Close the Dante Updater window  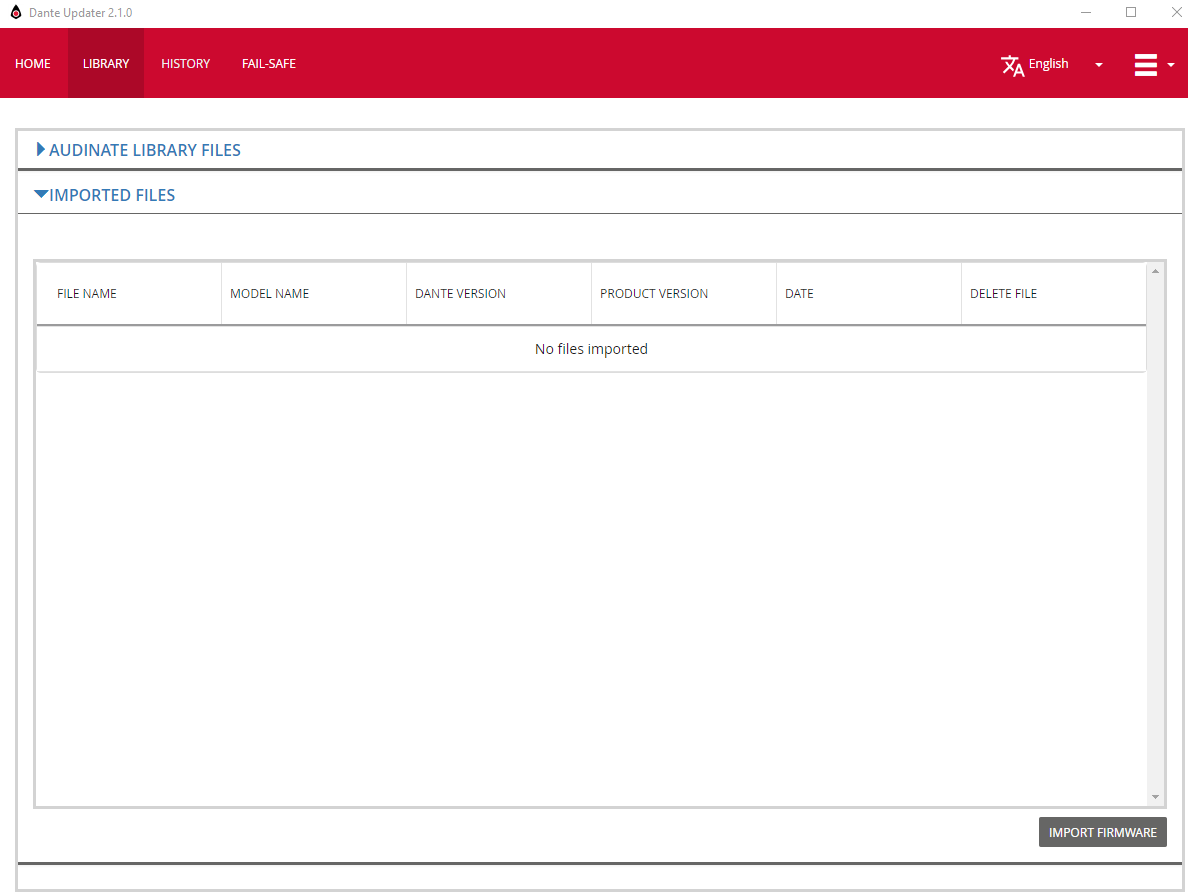click(x=1177, y=12)
